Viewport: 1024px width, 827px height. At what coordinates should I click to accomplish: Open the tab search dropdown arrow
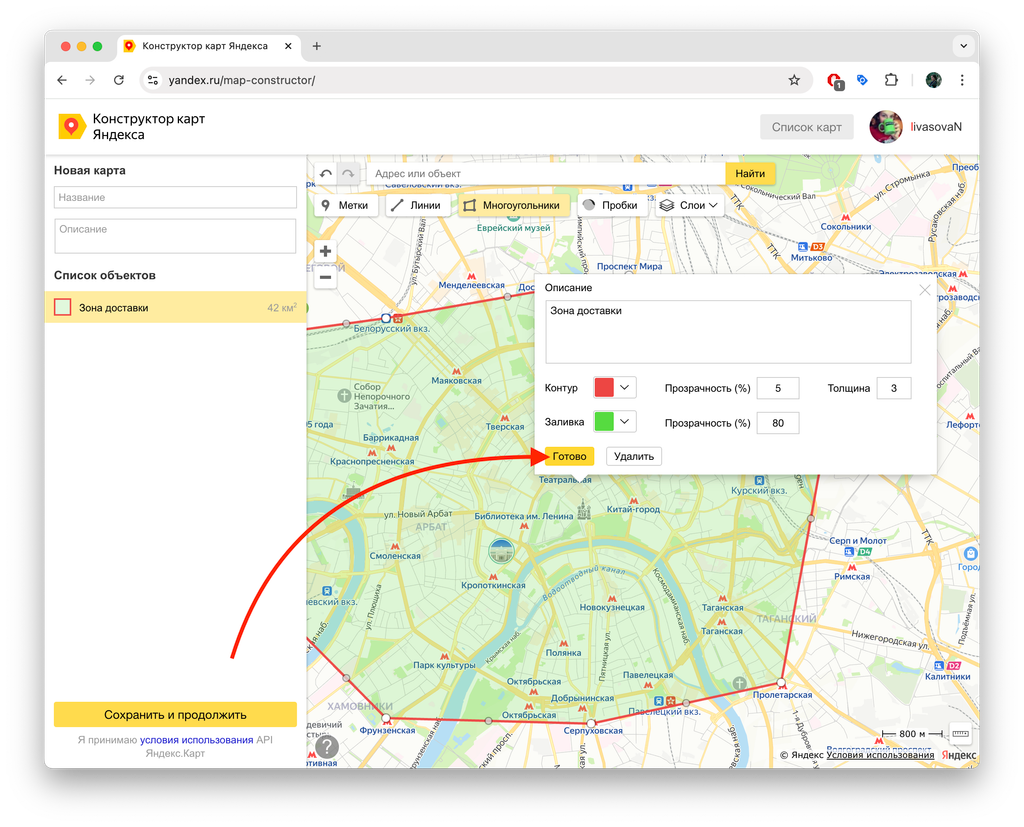pos(963,46)
